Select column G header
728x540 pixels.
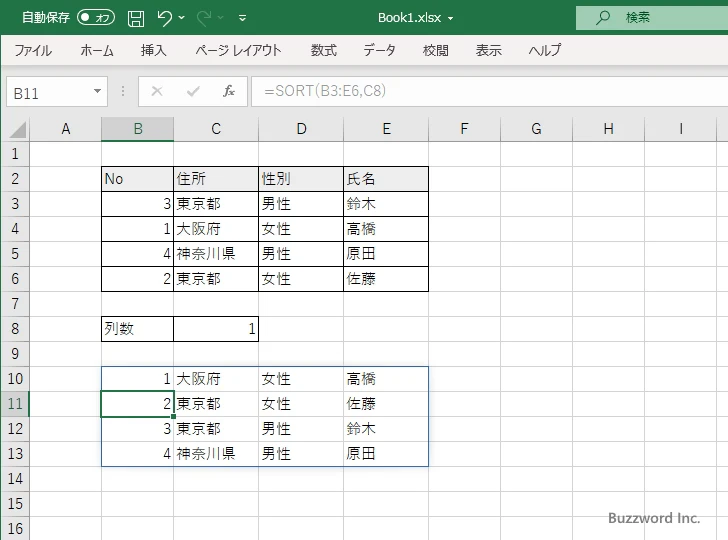(536, 129)
